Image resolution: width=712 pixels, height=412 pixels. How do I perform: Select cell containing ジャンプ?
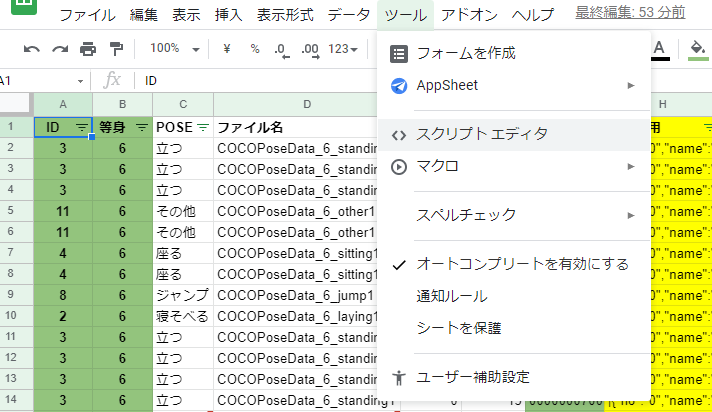click(183, 295)
